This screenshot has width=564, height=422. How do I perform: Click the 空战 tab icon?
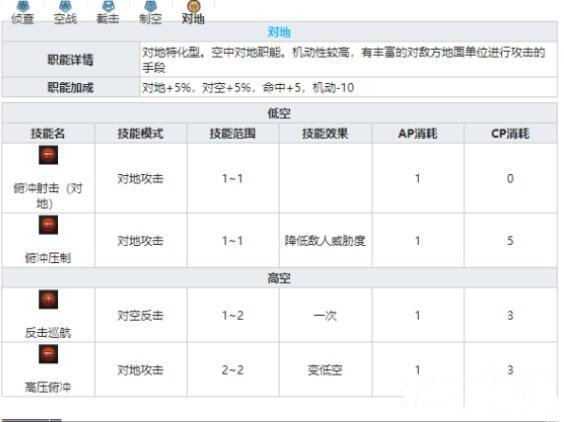(x=65, y=5)
